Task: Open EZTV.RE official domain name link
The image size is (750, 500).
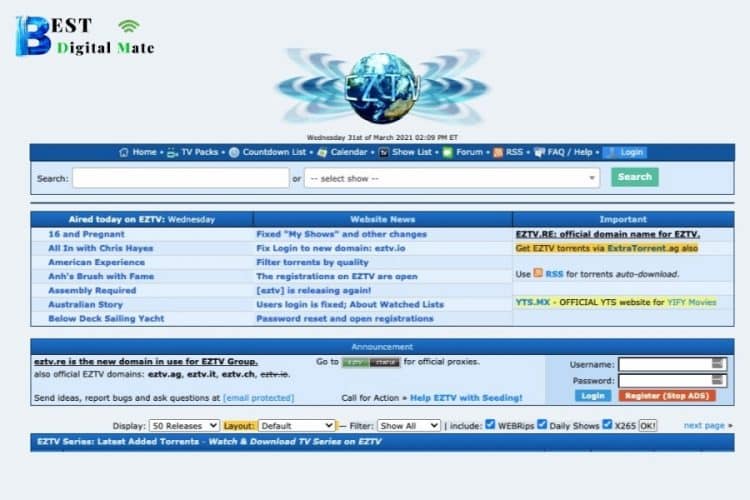Action: click(x=607, y=234)
